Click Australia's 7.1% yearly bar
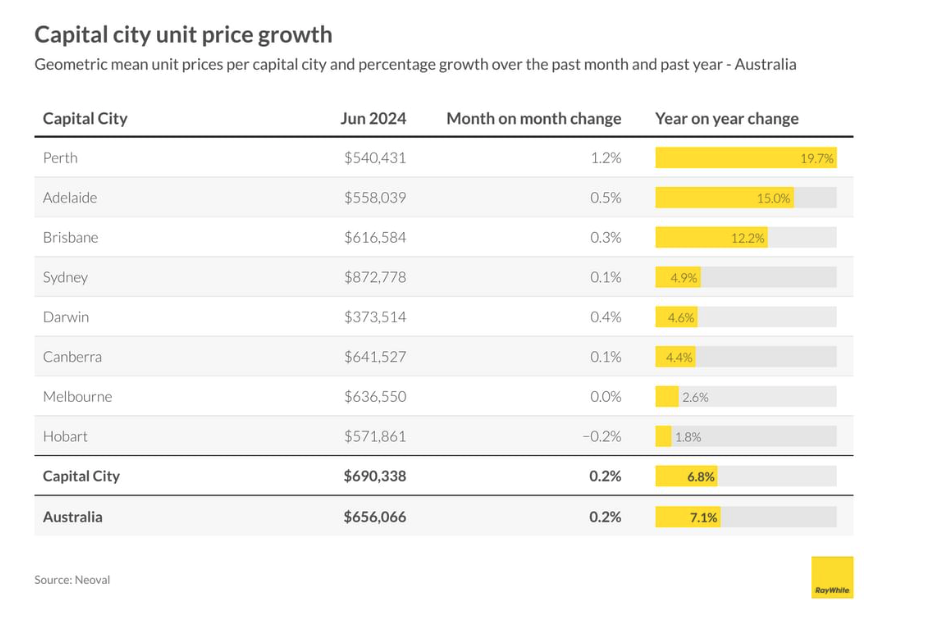The height and width of the screenshot is (625, 935). 687,517
